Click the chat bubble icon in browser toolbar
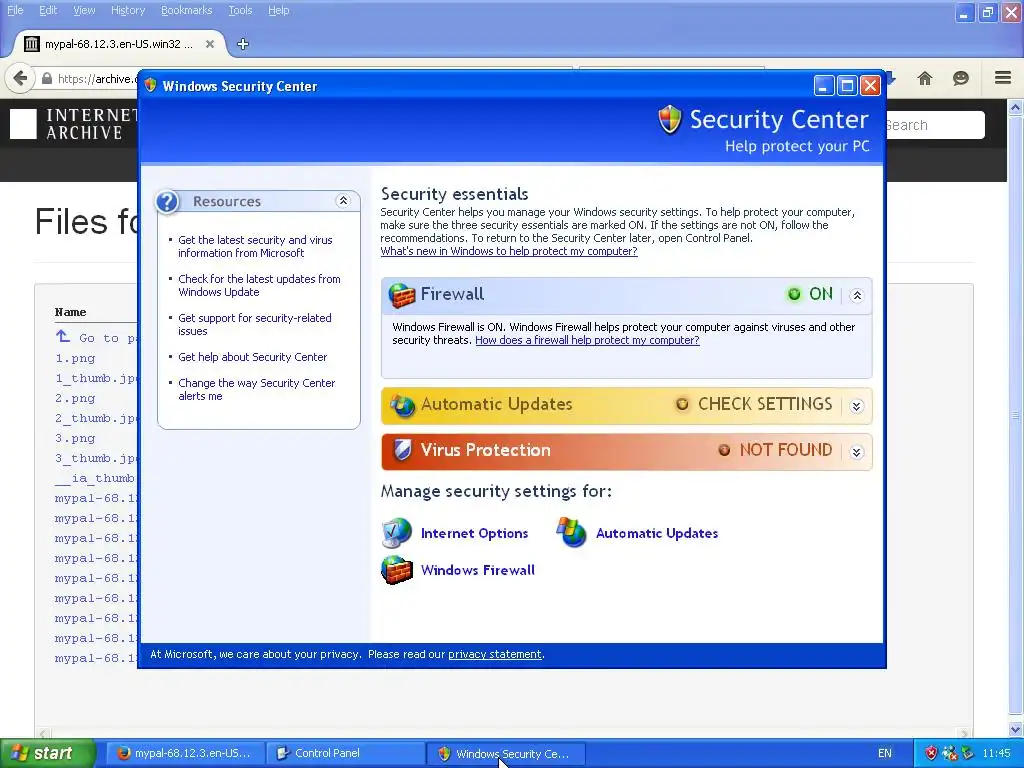The width and height of the screenshot is (1024, 768). coord(961,78)
